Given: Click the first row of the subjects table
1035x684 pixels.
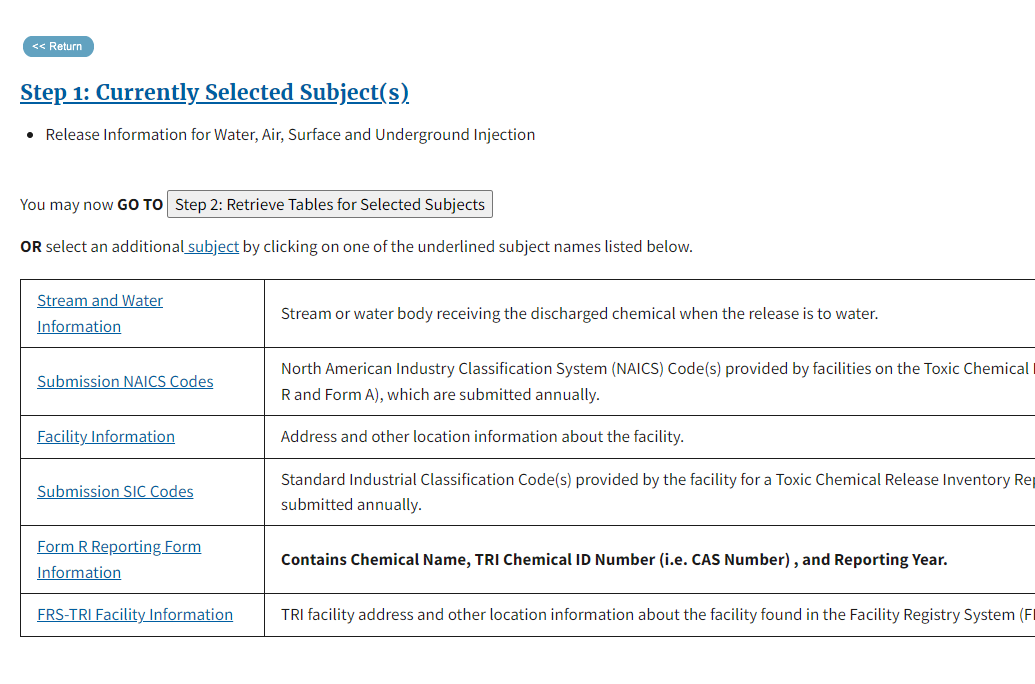Looking at the screenshot, I should click(x=400, y=313).
